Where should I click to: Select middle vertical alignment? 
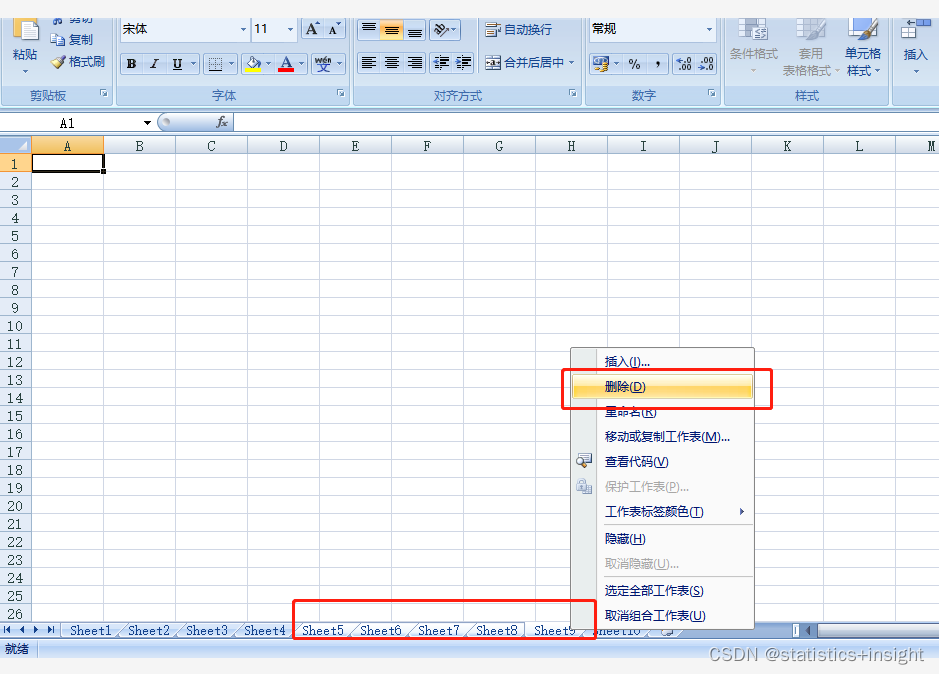[392, 29]
